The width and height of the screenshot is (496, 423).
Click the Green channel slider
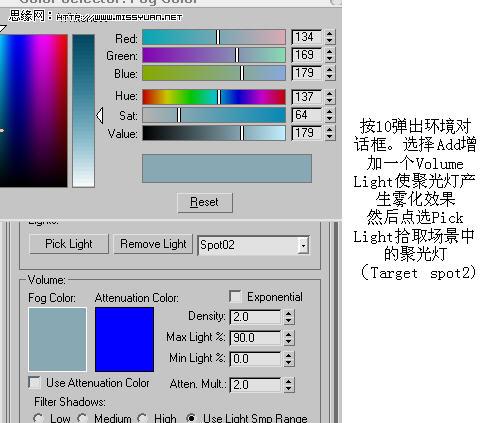pyautogui.click(x=214, y=55)
